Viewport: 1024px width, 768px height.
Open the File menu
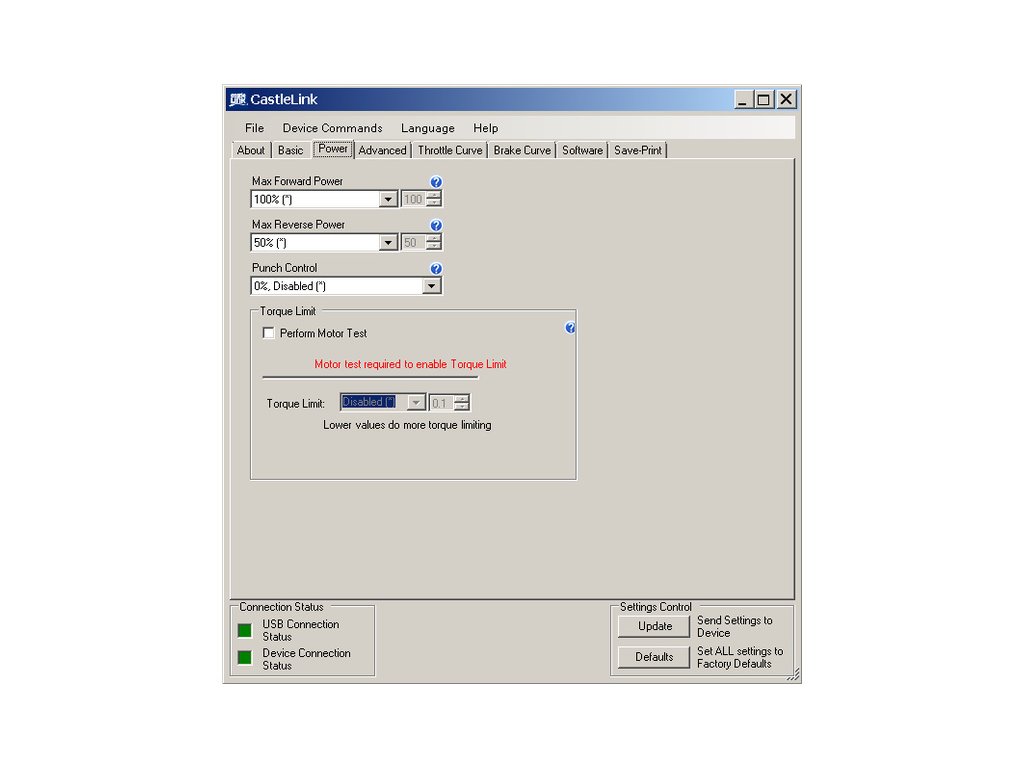255,128
